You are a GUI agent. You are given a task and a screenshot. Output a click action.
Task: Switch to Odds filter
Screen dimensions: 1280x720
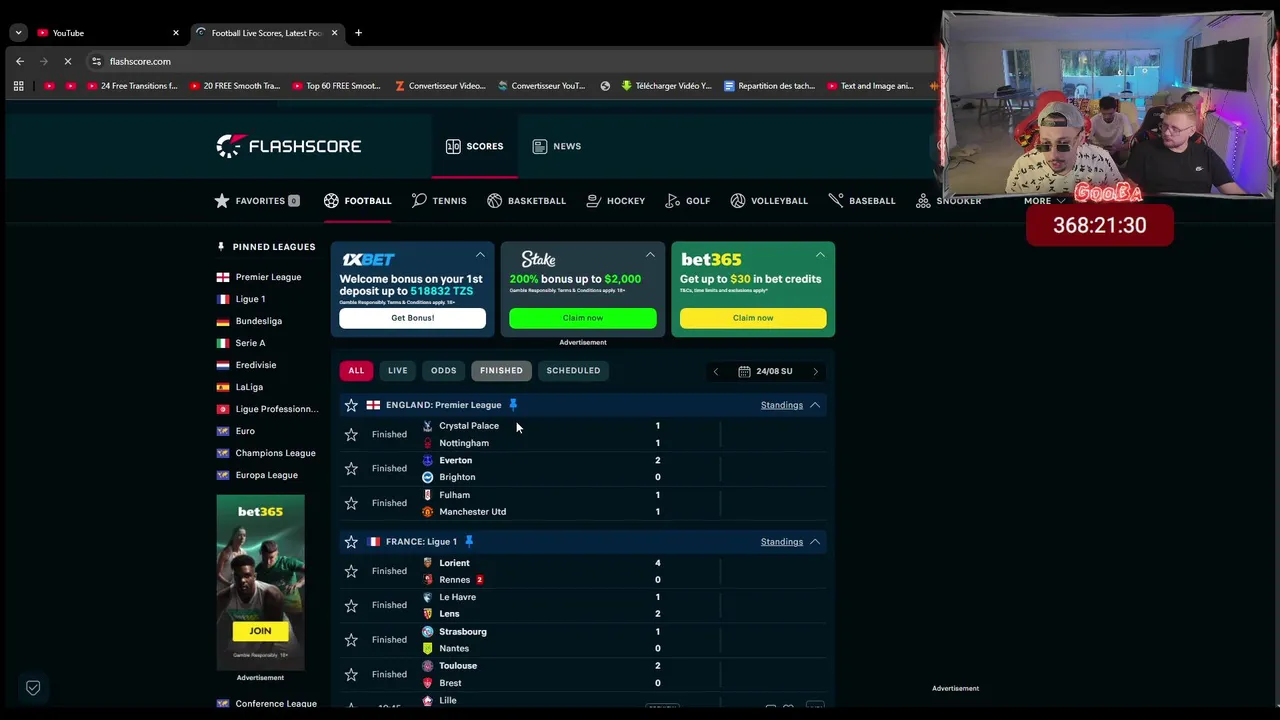[x=443, y=371]
